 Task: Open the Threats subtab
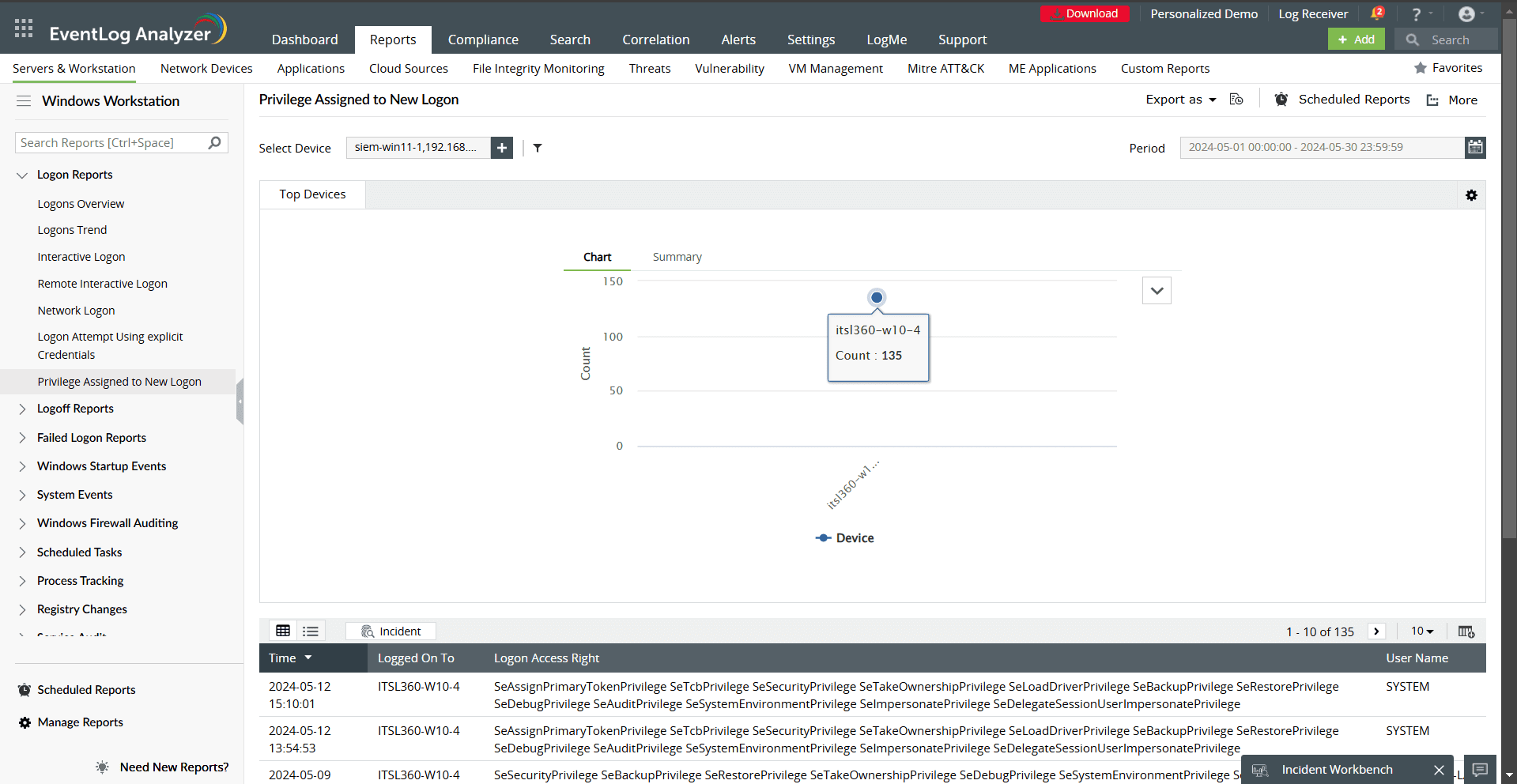coord(649,69)
